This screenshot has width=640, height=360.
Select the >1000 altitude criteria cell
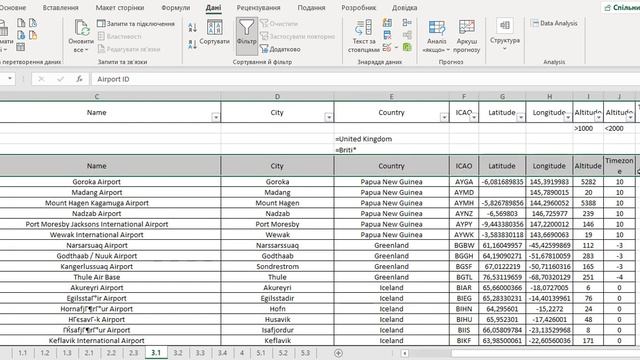pyautogui.click(x=588, y=128)
